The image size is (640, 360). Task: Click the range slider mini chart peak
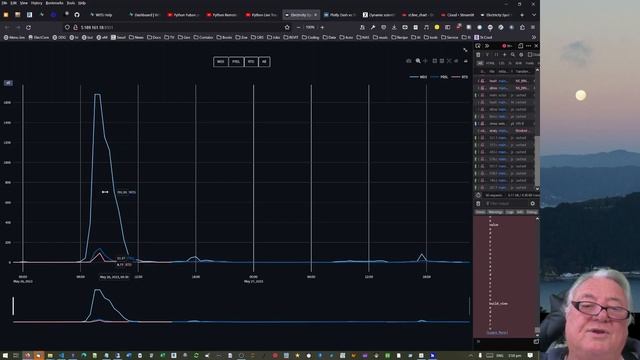point(98,291)
